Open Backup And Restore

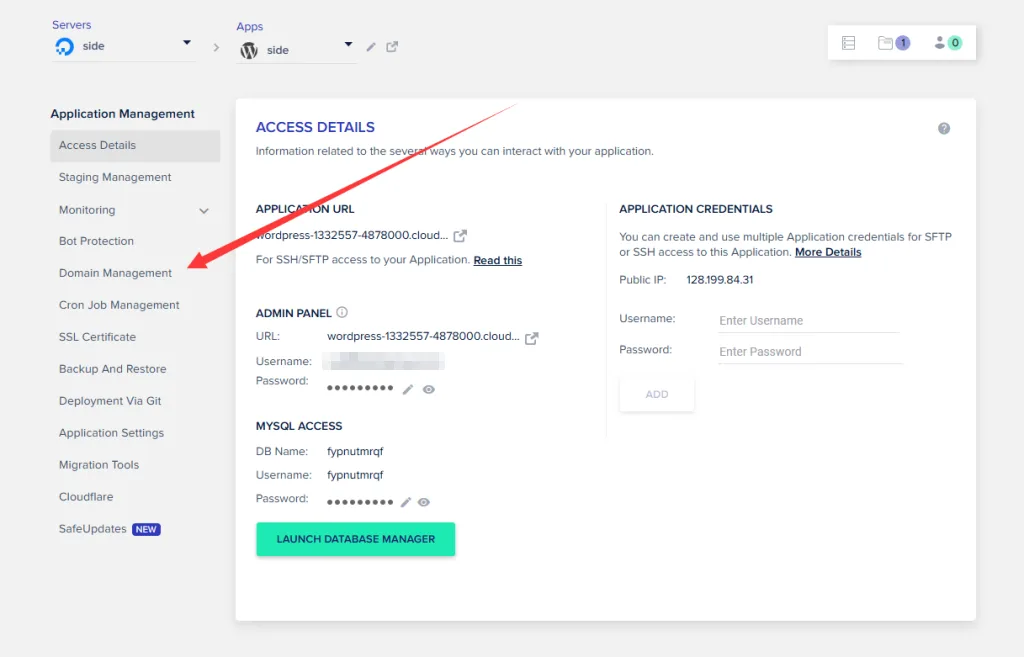pos(112,370)
